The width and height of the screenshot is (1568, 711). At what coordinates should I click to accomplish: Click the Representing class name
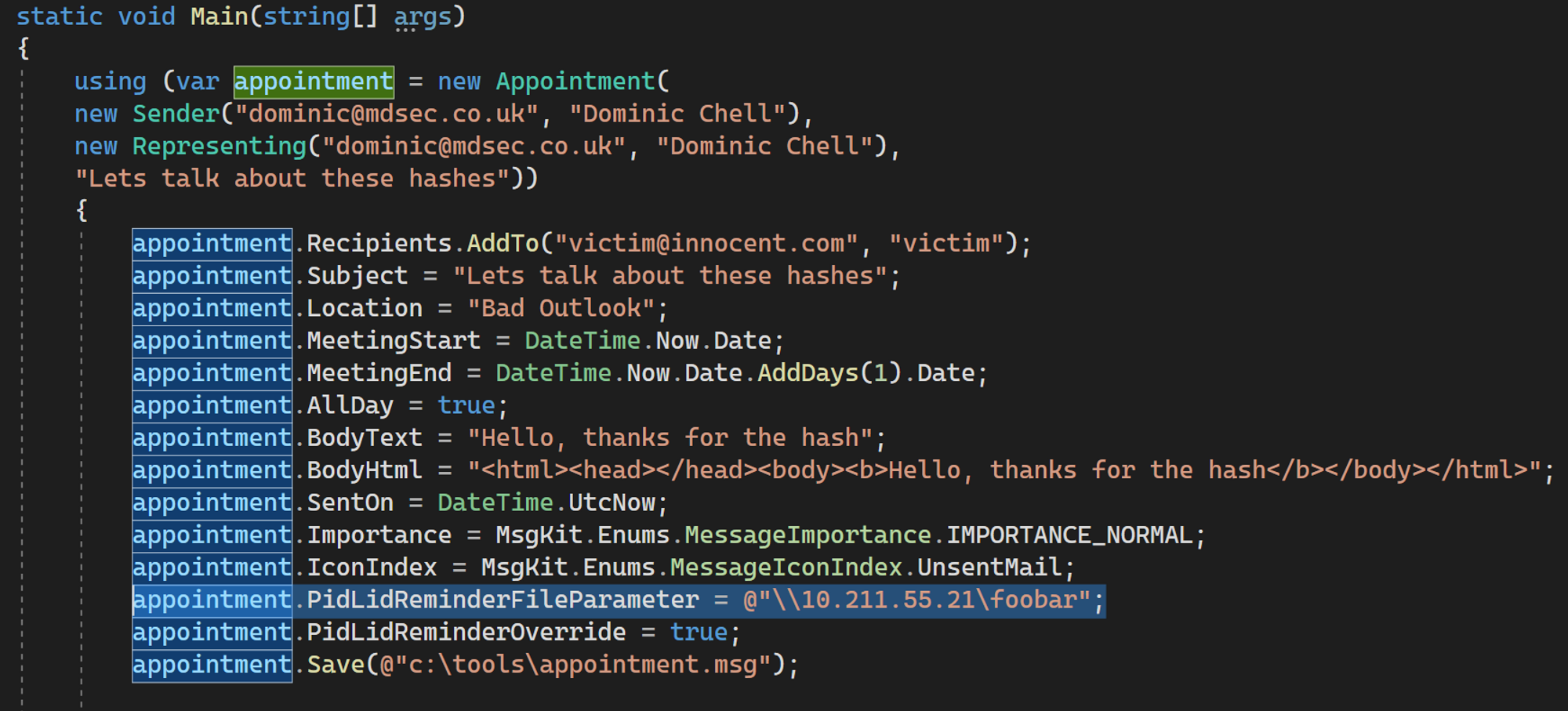[x=218, y=145]
